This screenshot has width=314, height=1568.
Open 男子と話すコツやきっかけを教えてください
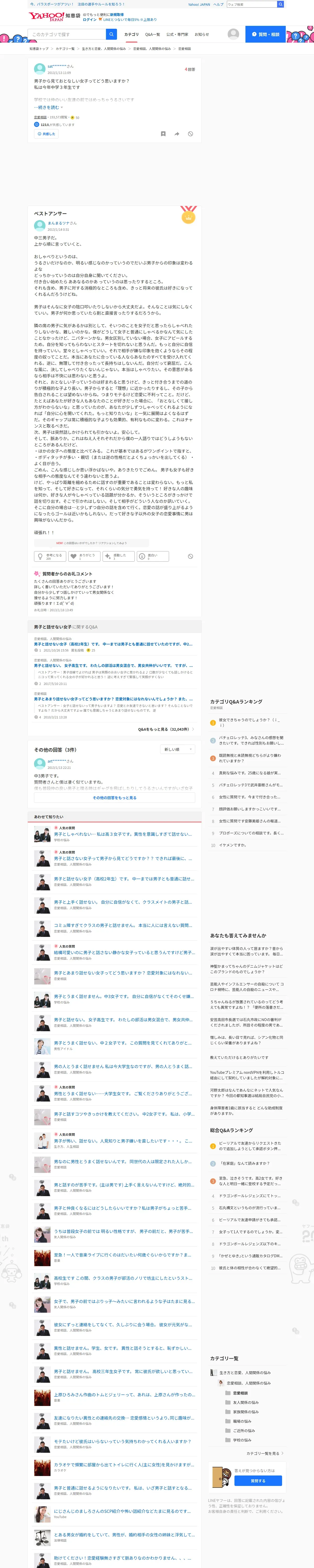pyautogui.click(x=124, y=1114)
